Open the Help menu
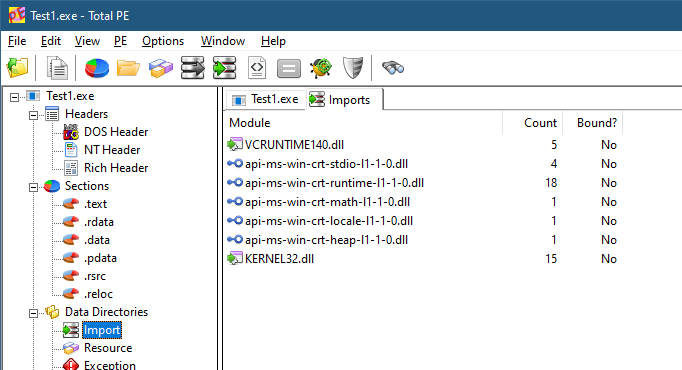The image size is (682, 370). click(x=273, y=41)
